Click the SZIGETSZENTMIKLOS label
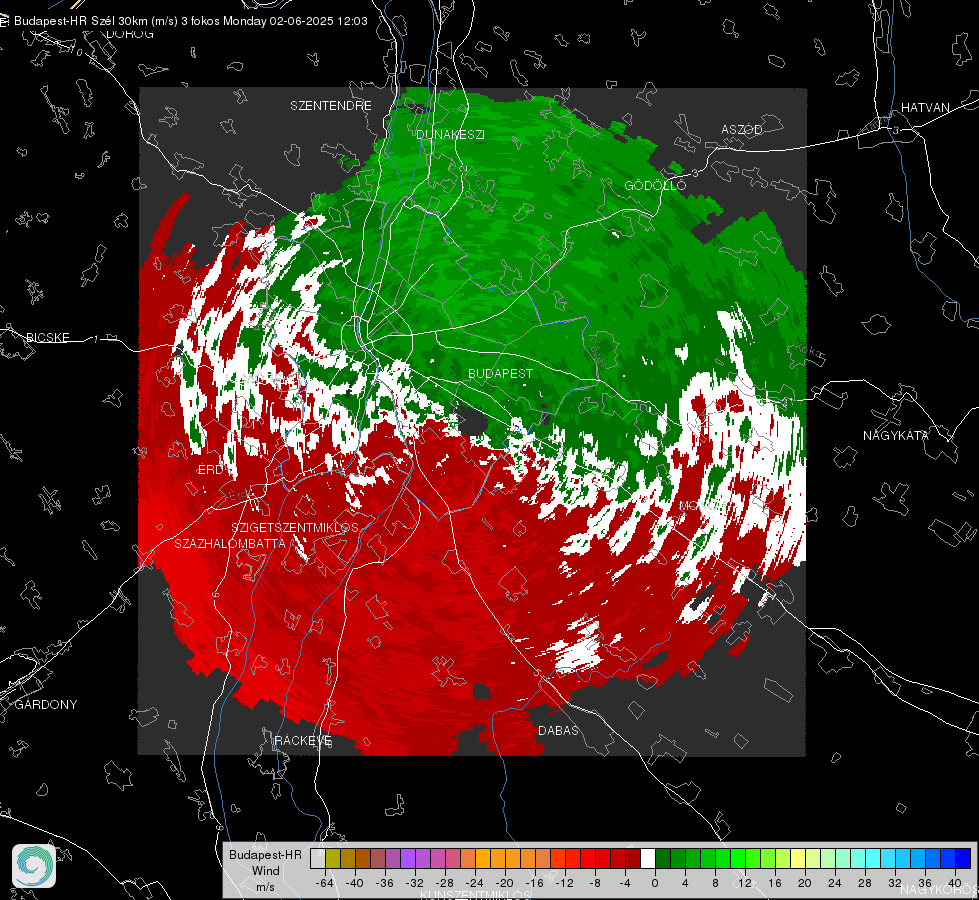Screen dimensions: 979x900 [x=295, y=528]
